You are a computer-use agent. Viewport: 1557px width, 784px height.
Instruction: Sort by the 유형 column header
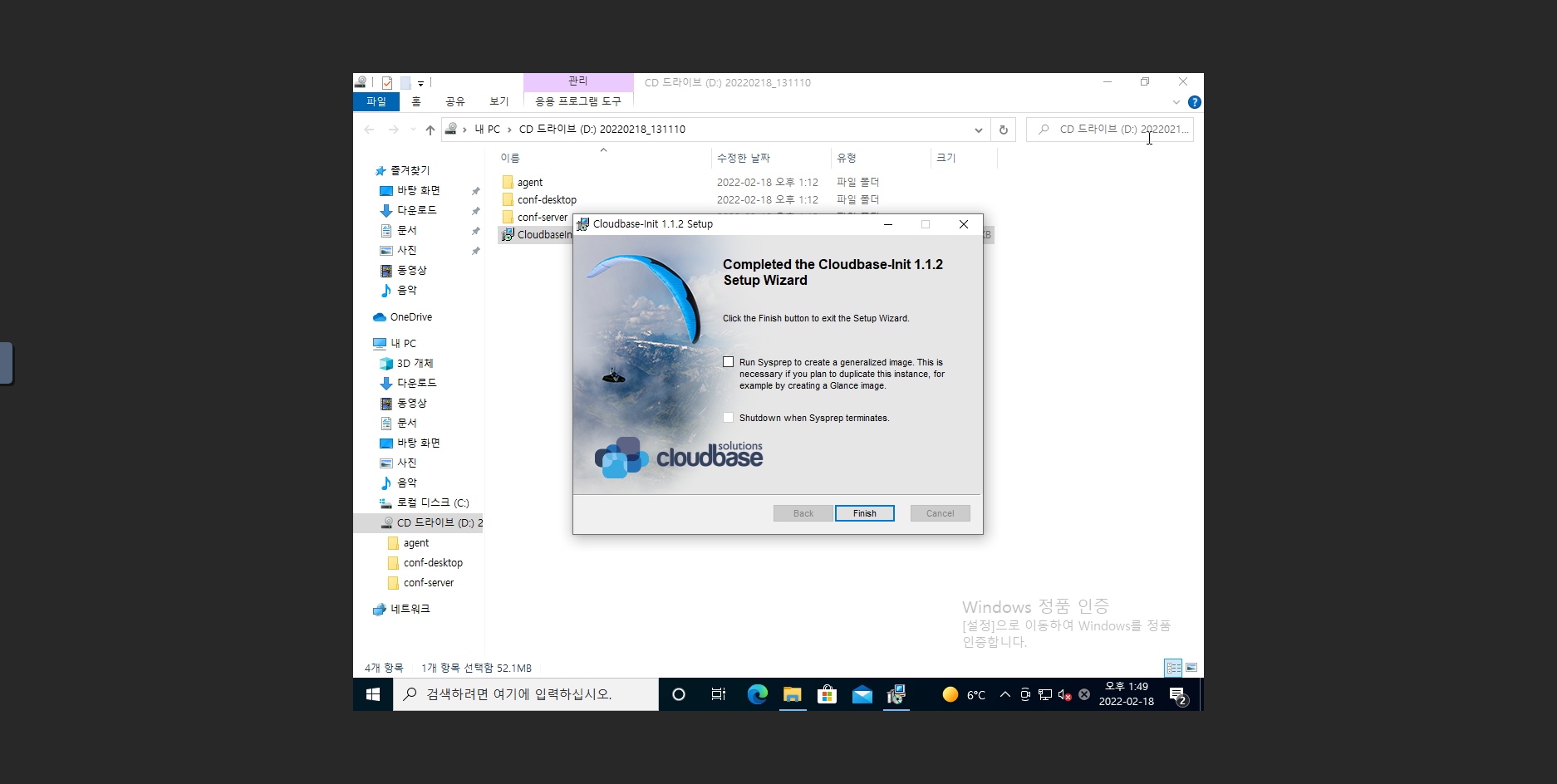[x=847, y=158]
